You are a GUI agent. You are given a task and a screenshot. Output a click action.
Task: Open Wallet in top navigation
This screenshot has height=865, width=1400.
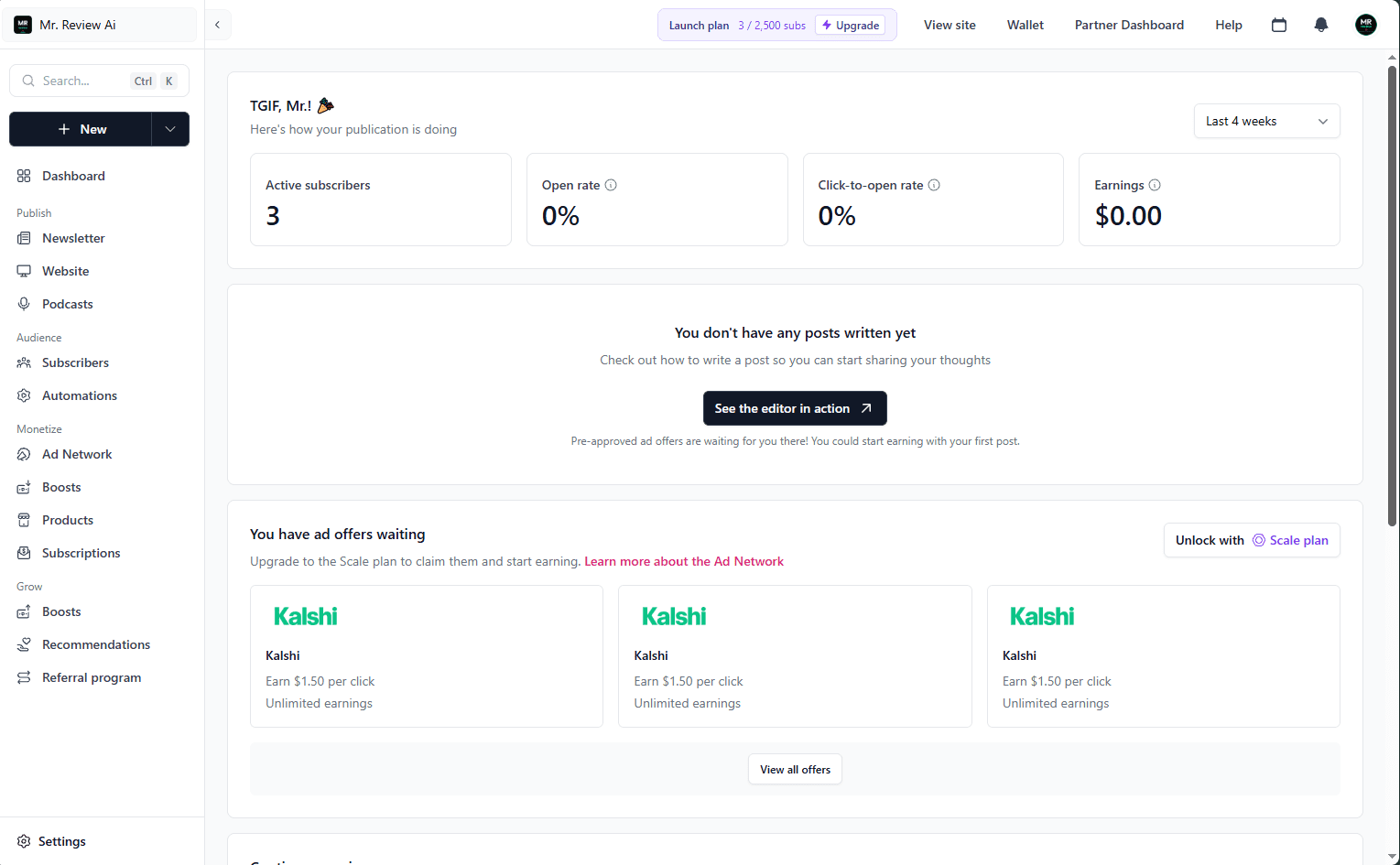(x=1026, y=25)
